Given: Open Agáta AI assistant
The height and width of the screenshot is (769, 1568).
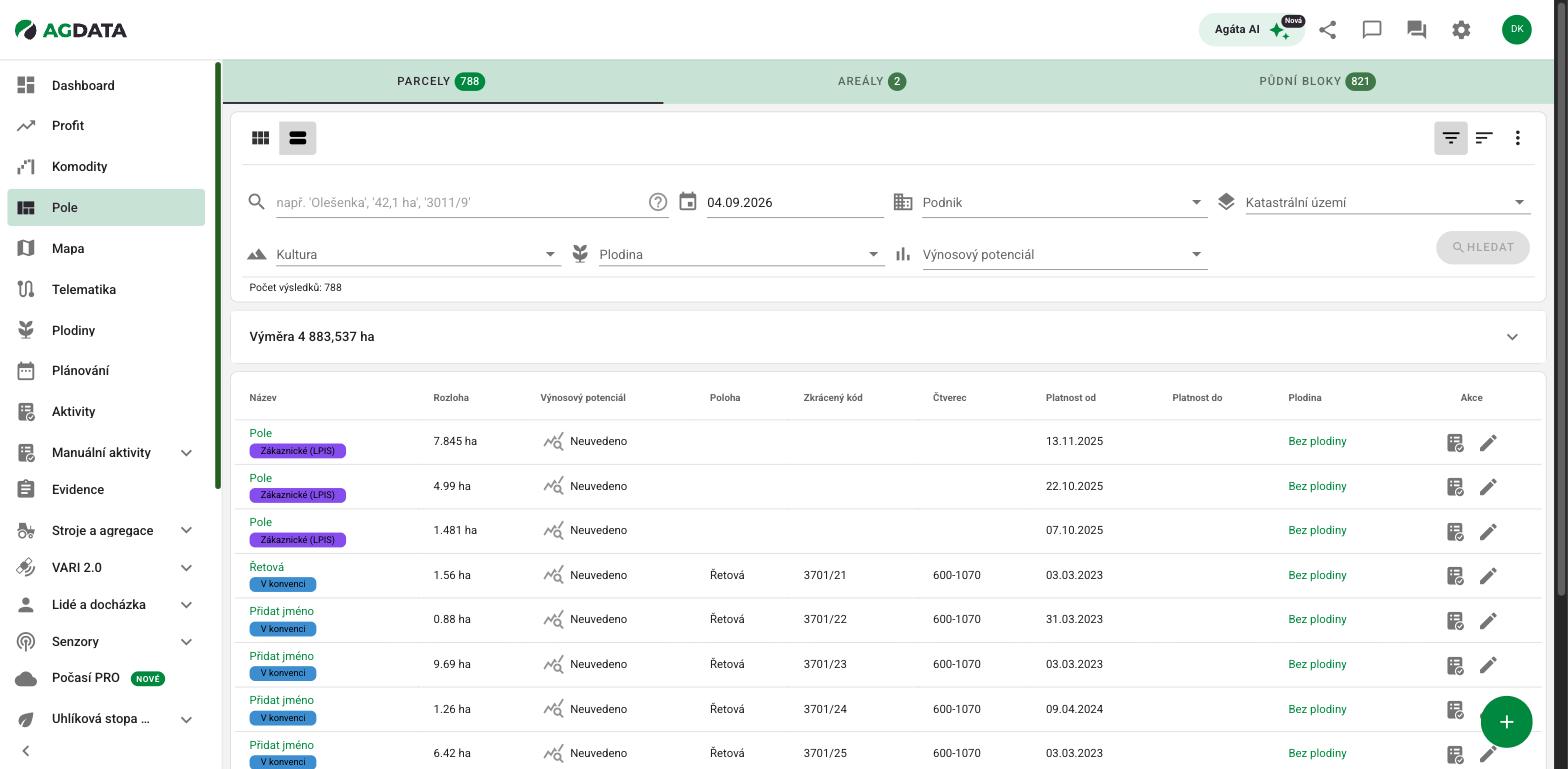Looking at the screenshot, I should (x=1251, y=30).
